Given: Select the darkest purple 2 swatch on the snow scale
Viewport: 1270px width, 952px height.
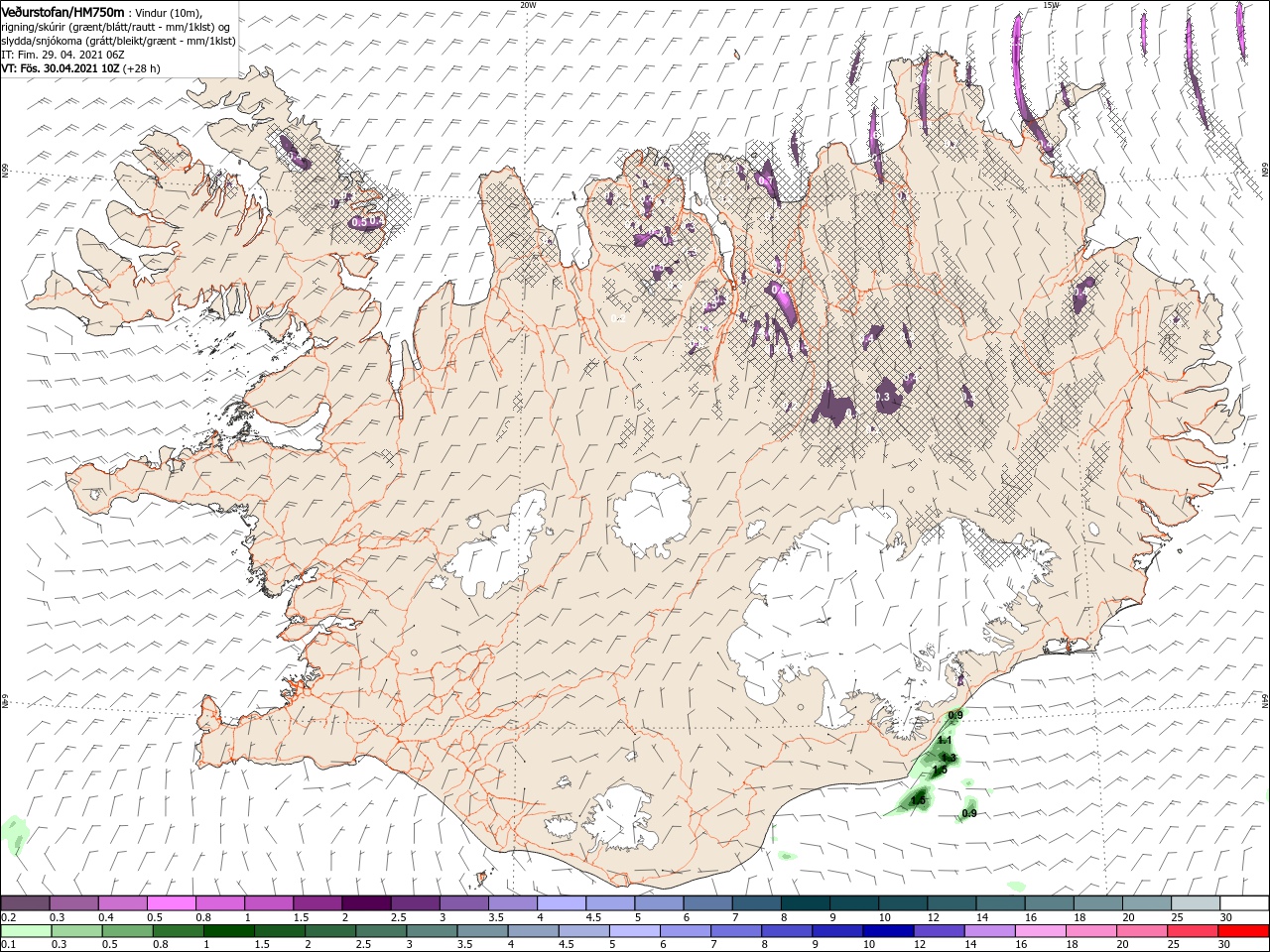Looking at the screenshot, I should pyautogui.click(x=366, y=902).
